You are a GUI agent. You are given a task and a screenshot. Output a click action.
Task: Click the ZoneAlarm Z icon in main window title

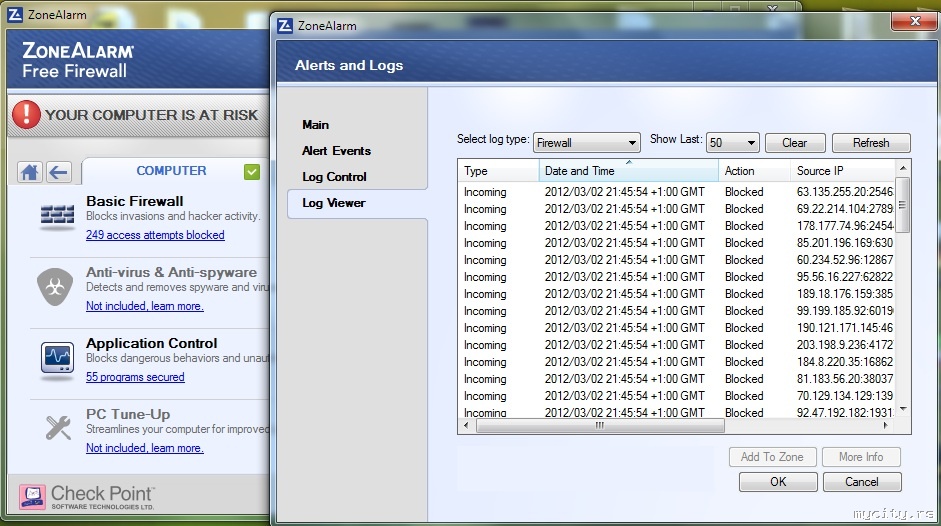(x=15, y=14)
